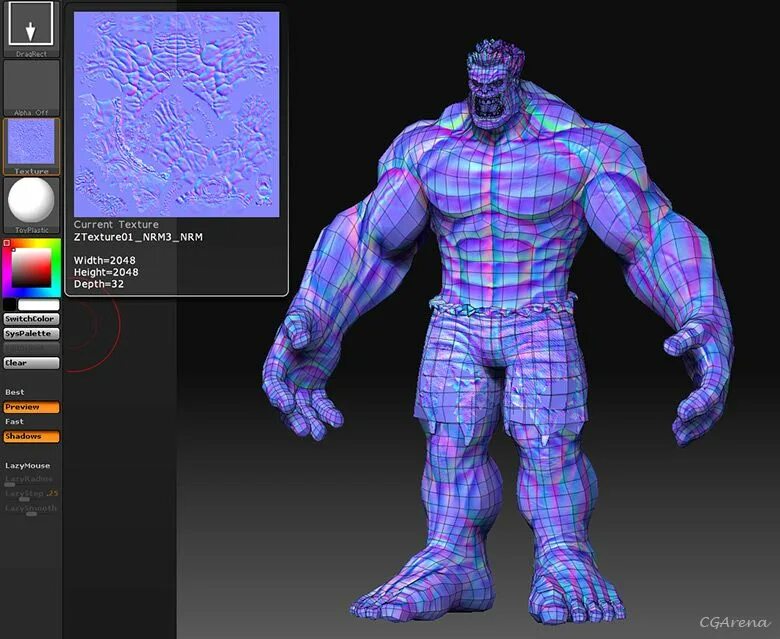
Task: Click the Depth=32 text
Action: pos(98,284)
